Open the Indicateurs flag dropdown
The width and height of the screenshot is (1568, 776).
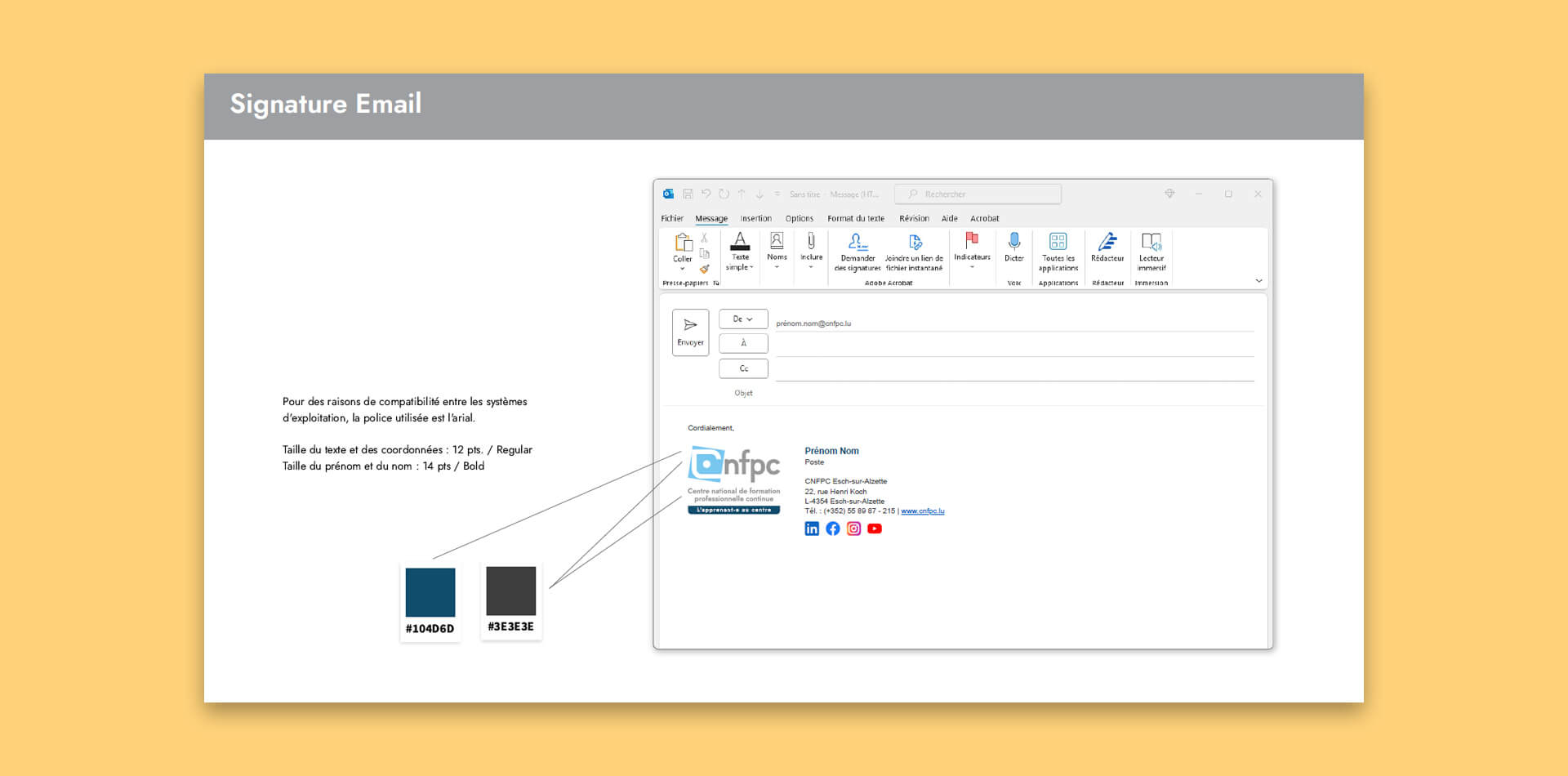click(972, 252)
